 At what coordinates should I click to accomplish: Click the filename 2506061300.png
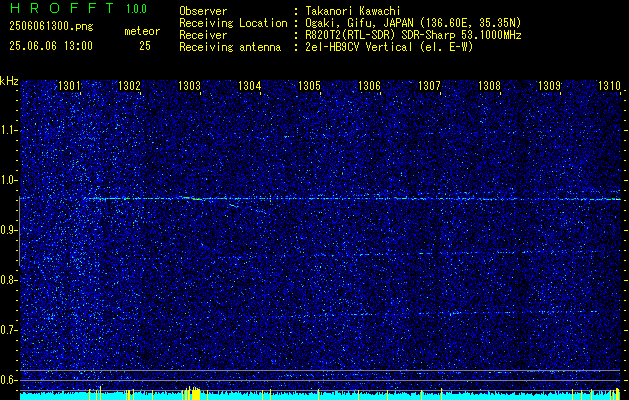coord(51,27)
